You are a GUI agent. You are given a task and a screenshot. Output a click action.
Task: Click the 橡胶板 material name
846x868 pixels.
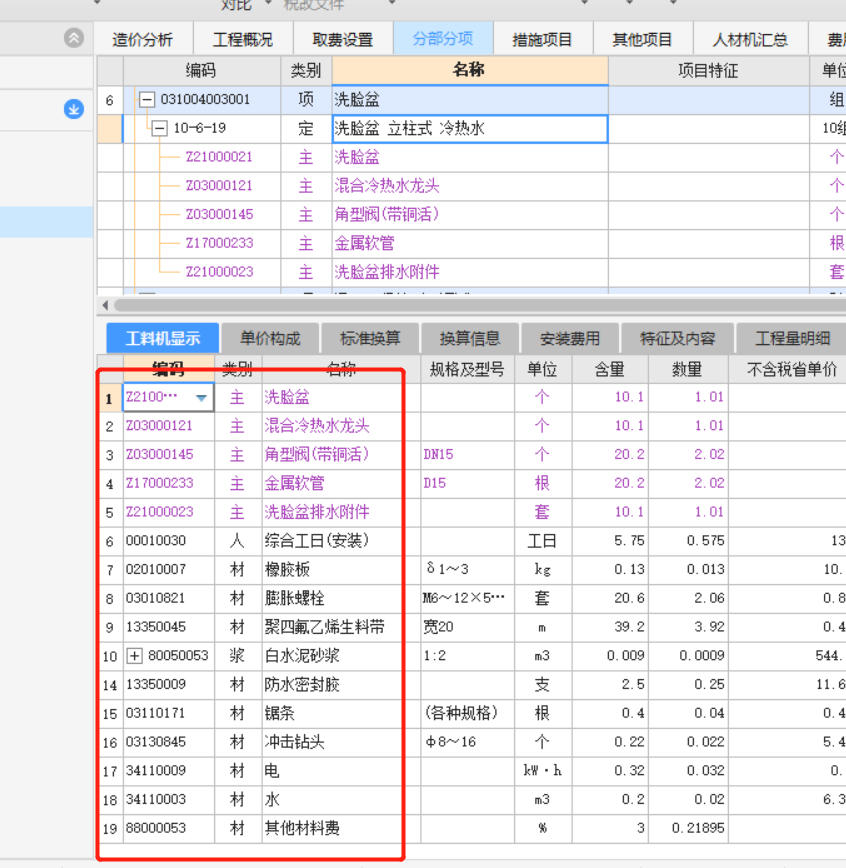(287, 570)
